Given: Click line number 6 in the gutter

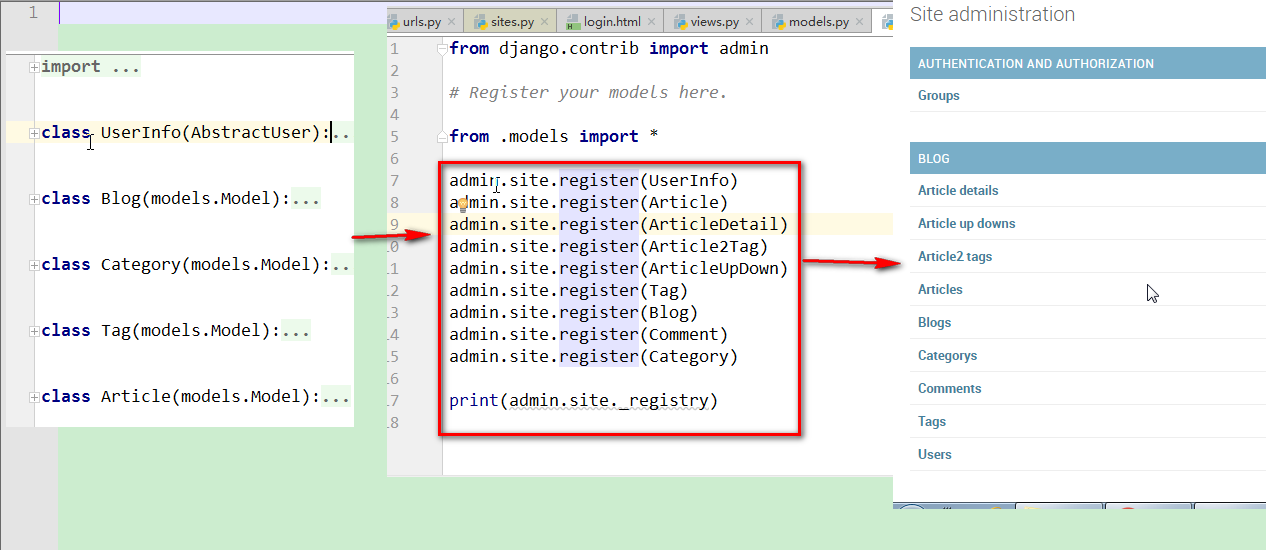Looking at the screenshot, I should (394, 159).
